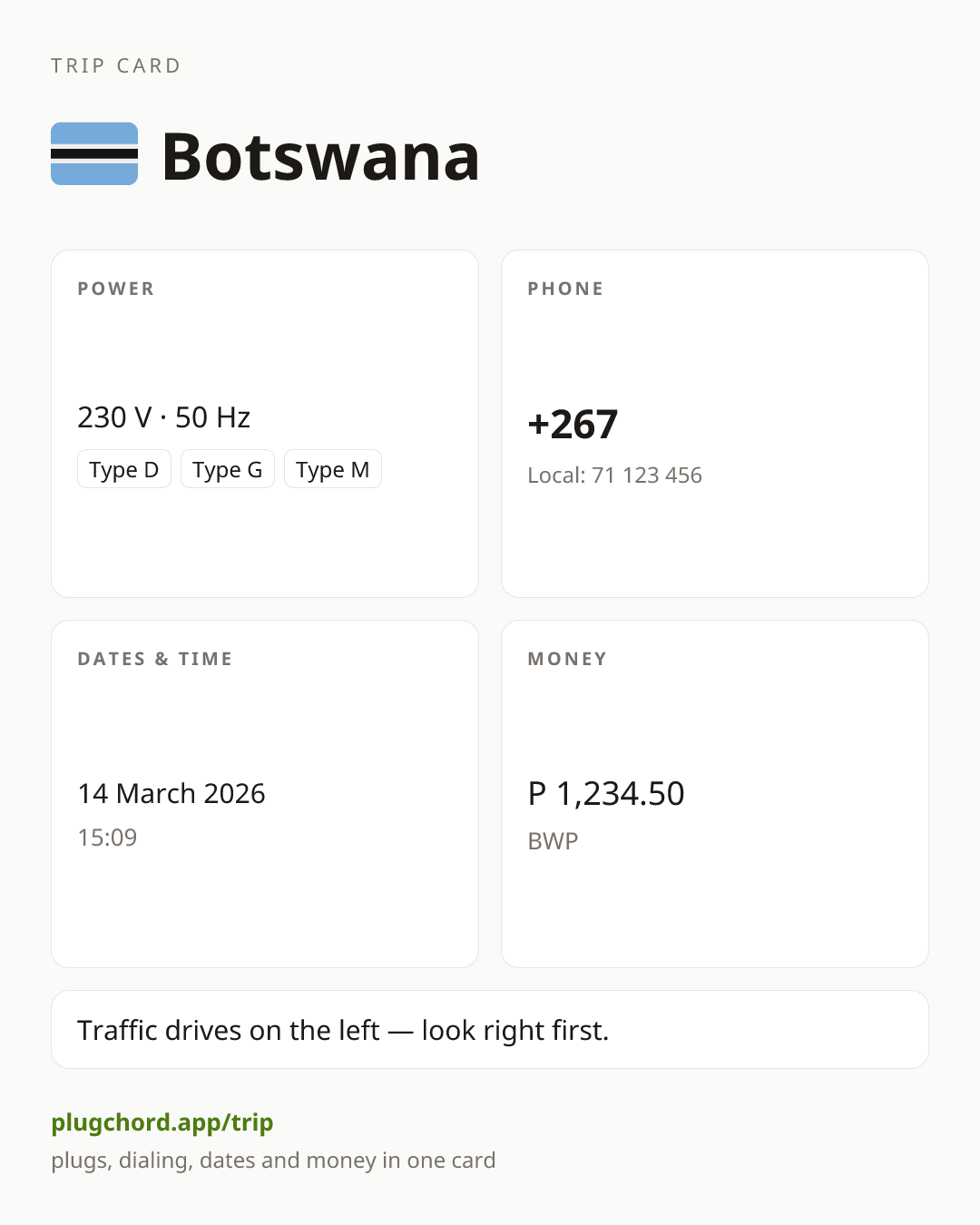Click the POWER card label
Screen dimensions: 980x1225
(116, 289)
